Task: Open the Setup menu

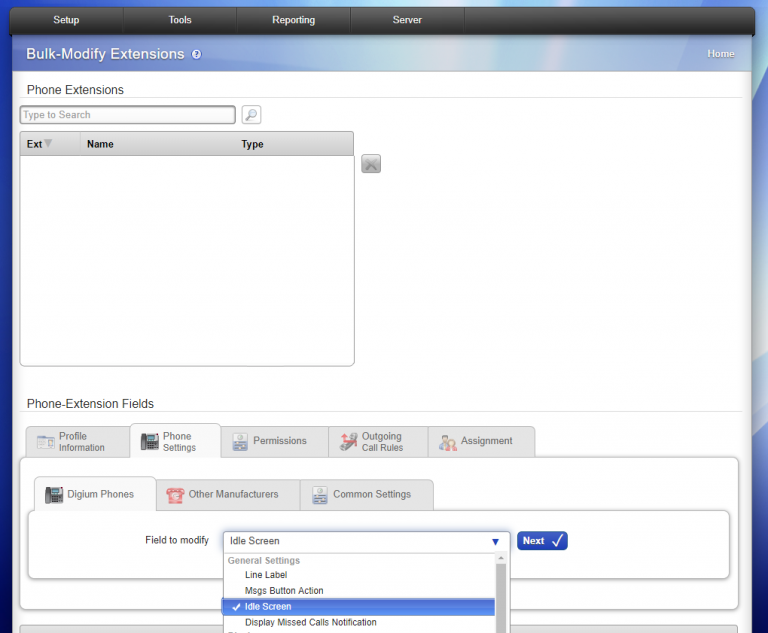Action: coord(66,20)
